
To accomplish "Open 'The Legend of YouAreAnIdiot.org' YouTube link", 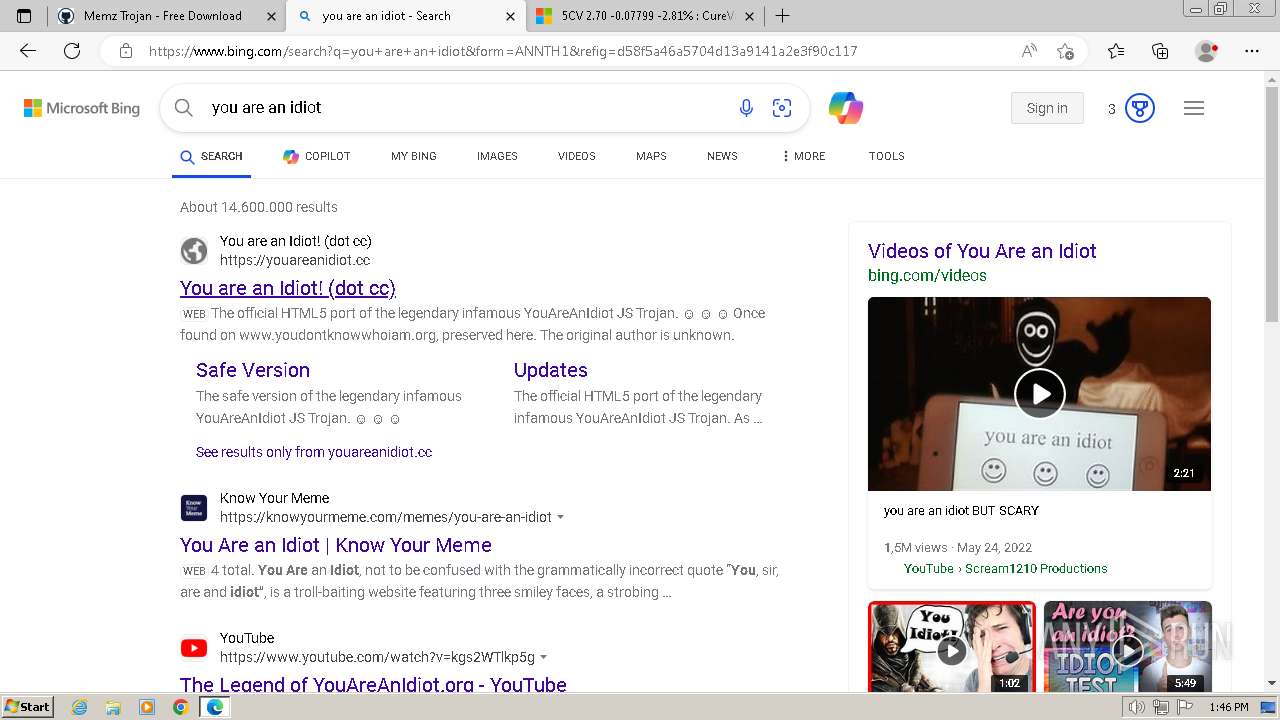I will tap(373, 685).
